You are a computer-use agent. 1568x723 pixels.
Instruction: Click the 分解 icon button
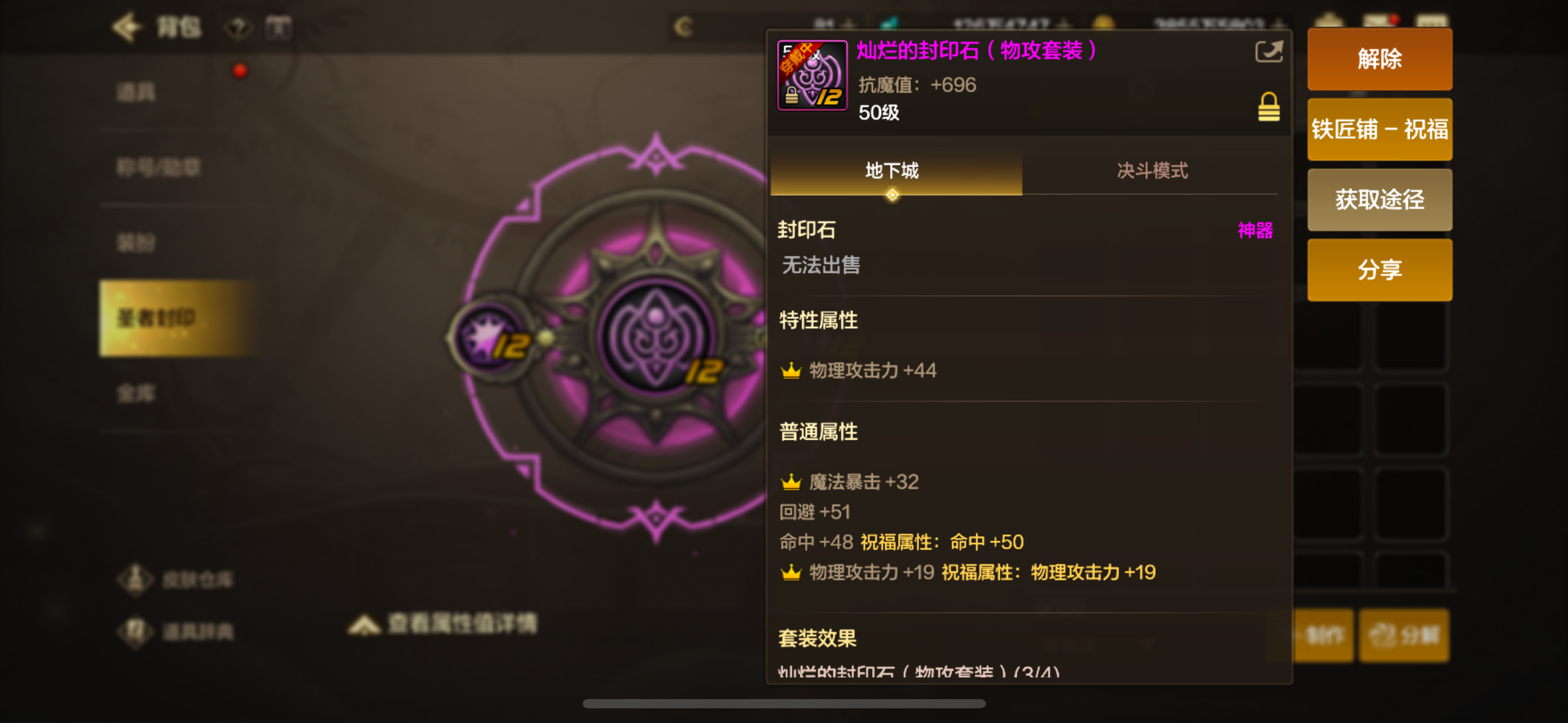[1404, 635]
